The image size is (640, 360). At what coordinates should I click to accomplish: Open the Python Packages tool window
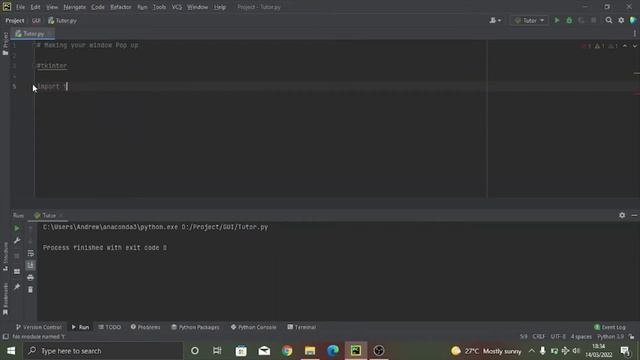[196, 327]
